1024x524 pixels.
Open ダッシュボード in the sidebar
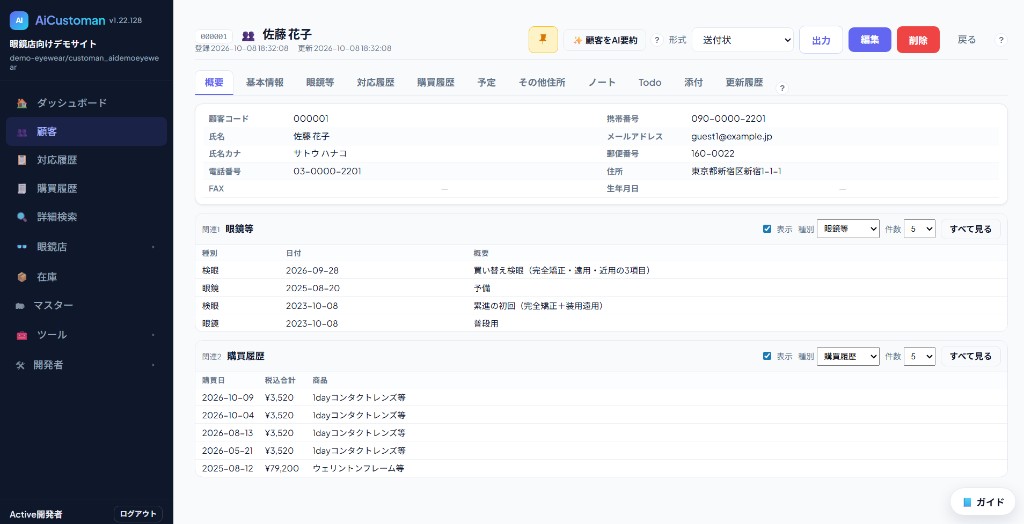pyautogui.click(x=87, y=103)
